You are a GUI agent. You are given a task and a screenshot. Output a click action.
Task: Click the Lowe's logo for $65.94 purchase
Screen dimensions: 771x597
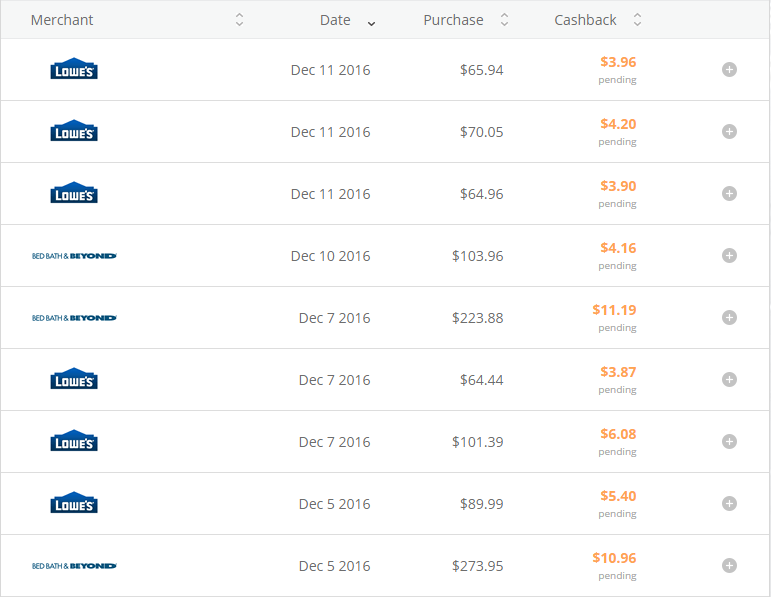click(x=74, y=70)
